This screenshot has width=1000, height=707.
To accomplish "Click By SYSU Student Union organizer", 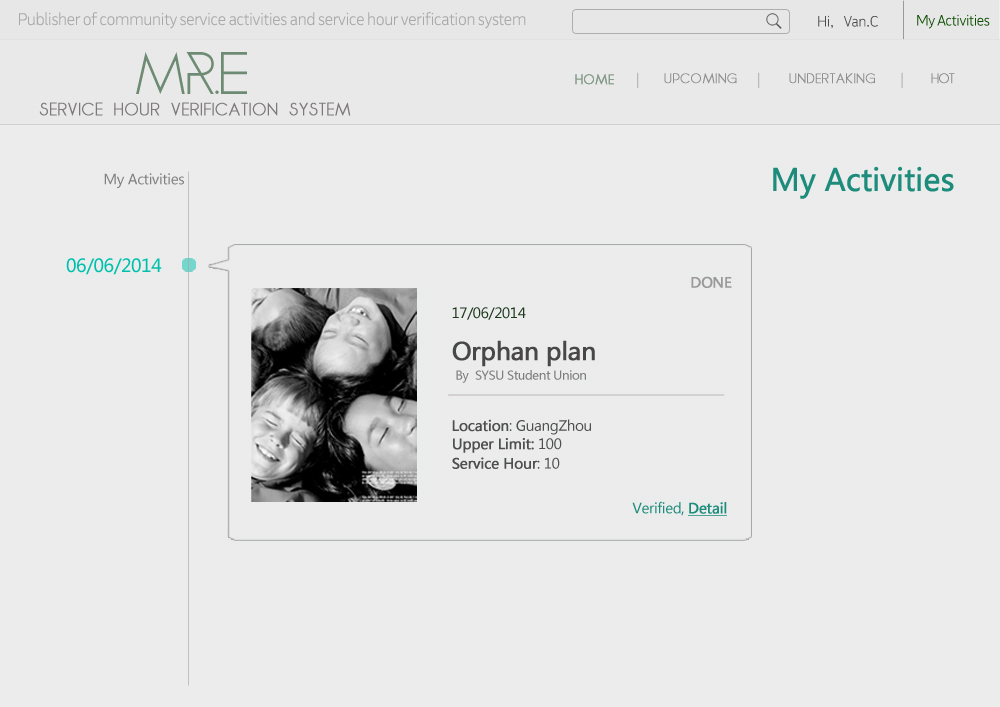I will pos(520,375).
